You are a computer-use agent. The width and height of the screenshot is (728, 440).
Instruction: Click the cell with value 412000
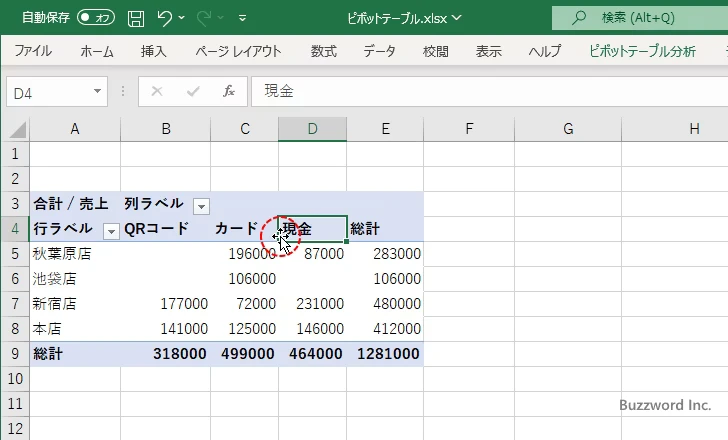385,329
